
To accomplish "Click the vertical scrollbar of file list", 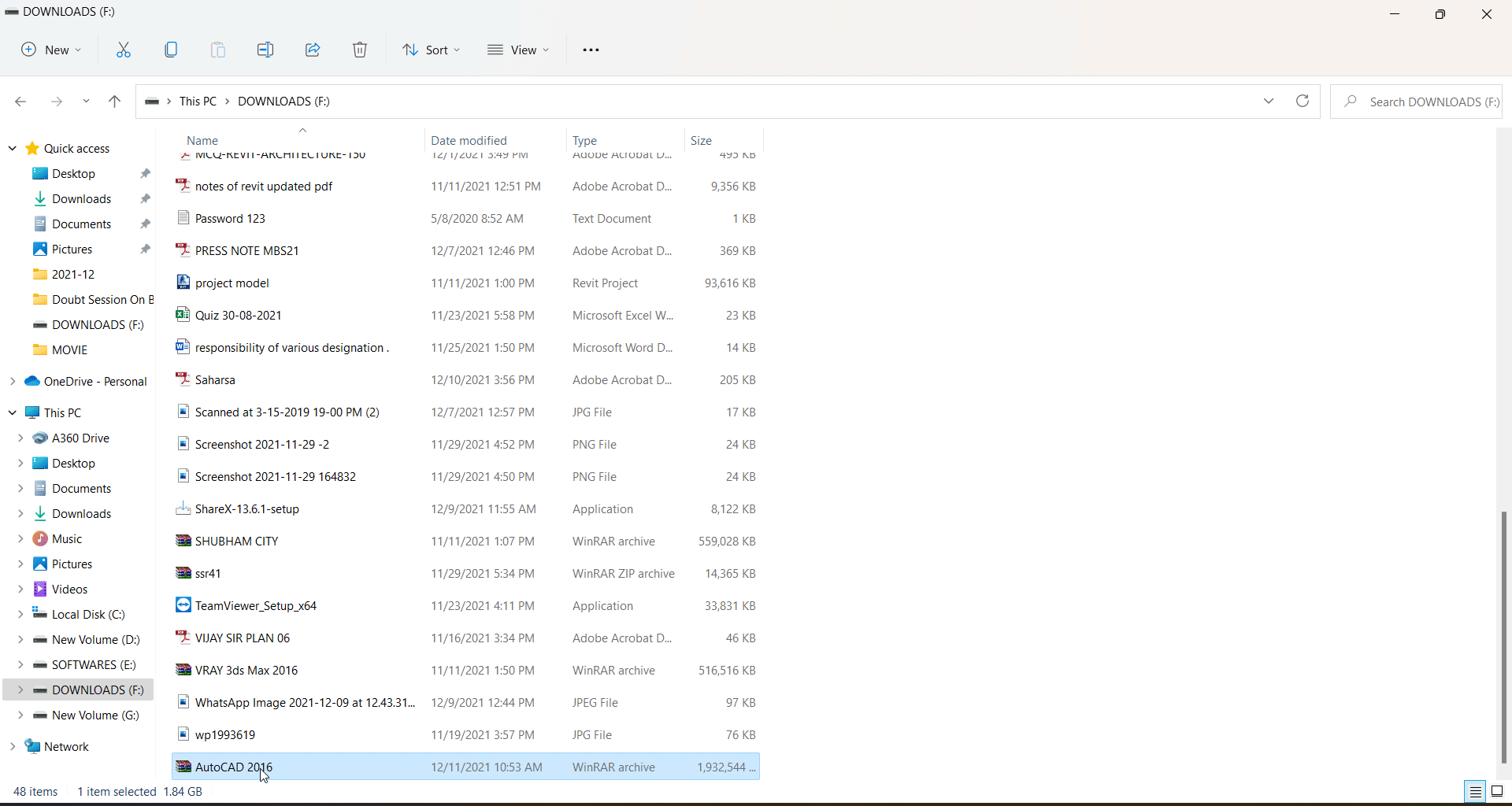I will [1503, 638].
